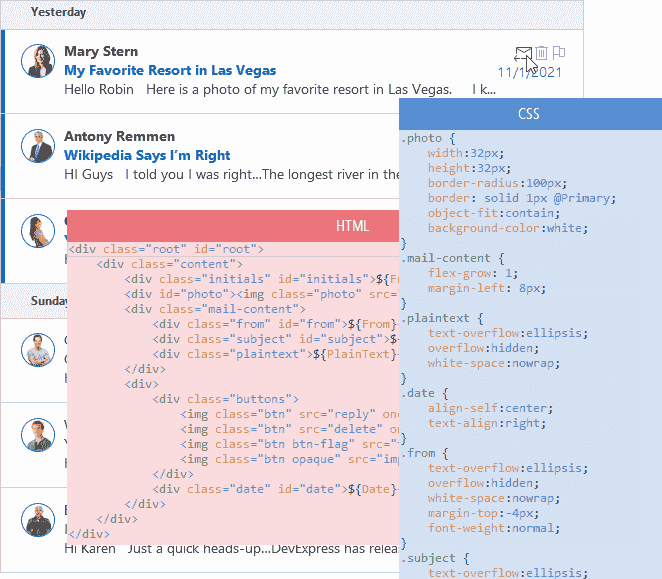Click the 'src="delete"' img code line
The height and width of the screenshot is (579, 662).
point(290,429)
